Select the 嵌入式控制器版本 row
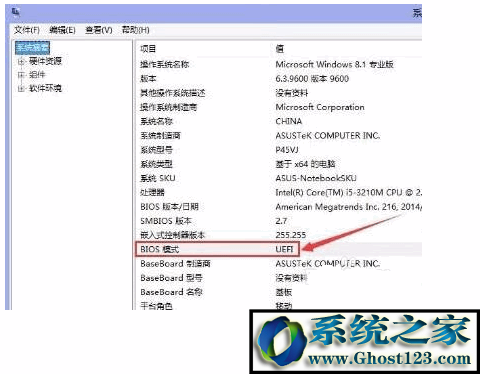The height and width of the screenshot is (374, 480). pos(173,235)
